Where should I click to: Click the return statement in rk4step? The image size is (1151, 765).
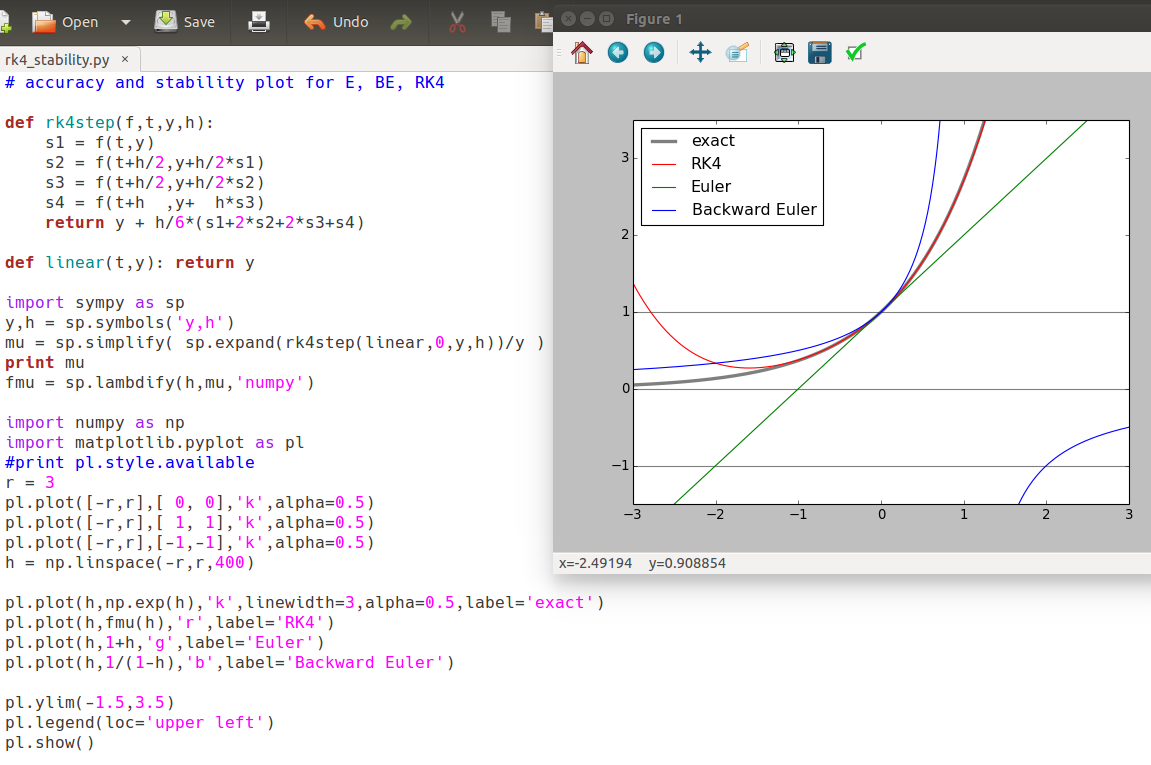click(205, 222)
